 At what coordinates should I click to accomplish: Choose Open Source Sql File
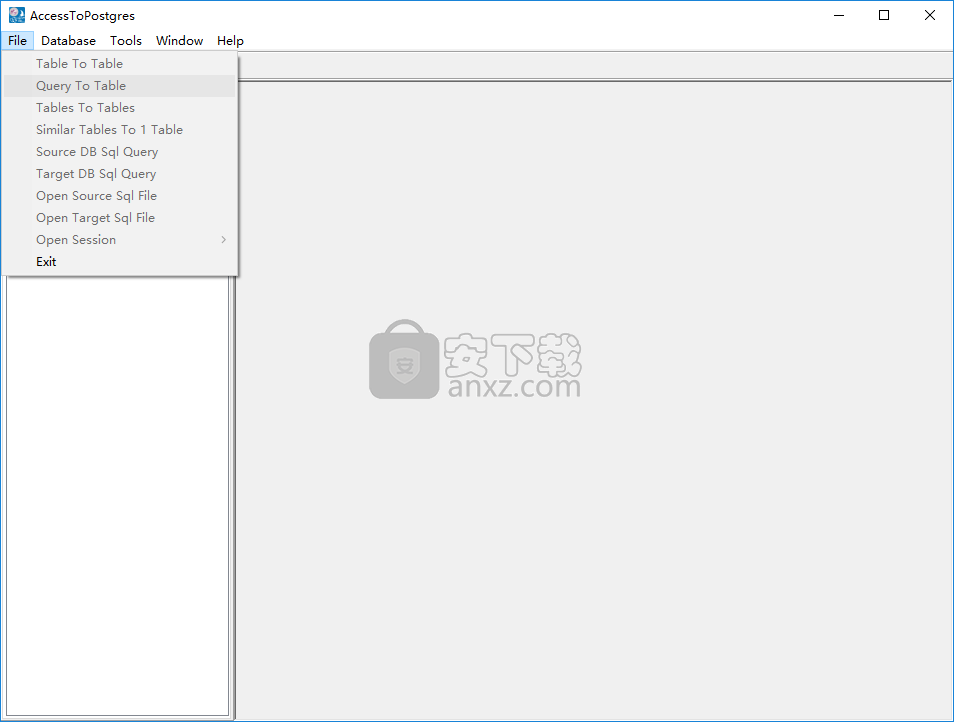point(119,196)
